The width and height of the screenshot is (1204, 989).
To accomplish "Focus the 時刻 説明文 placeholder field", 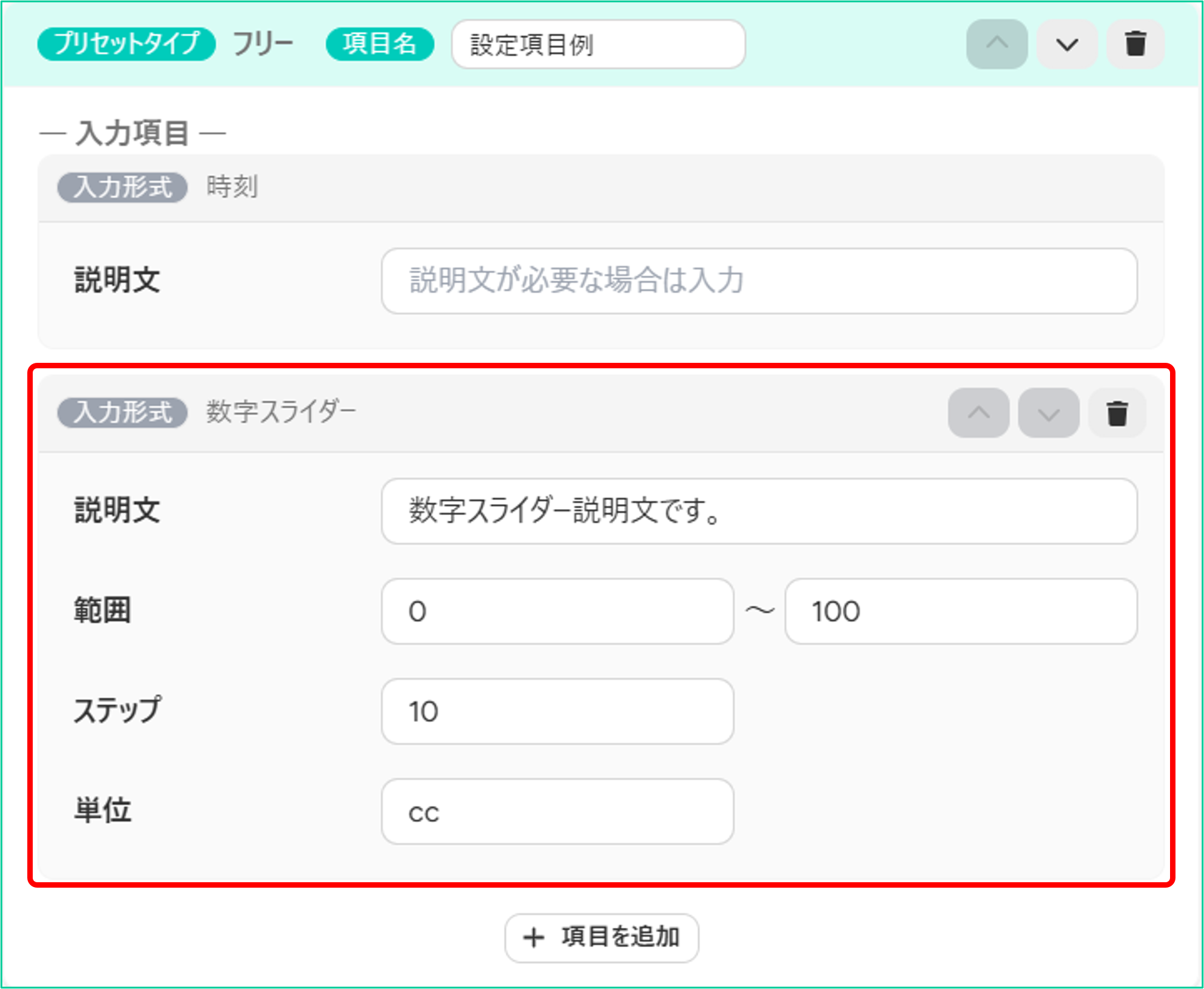I will (759, 281).
